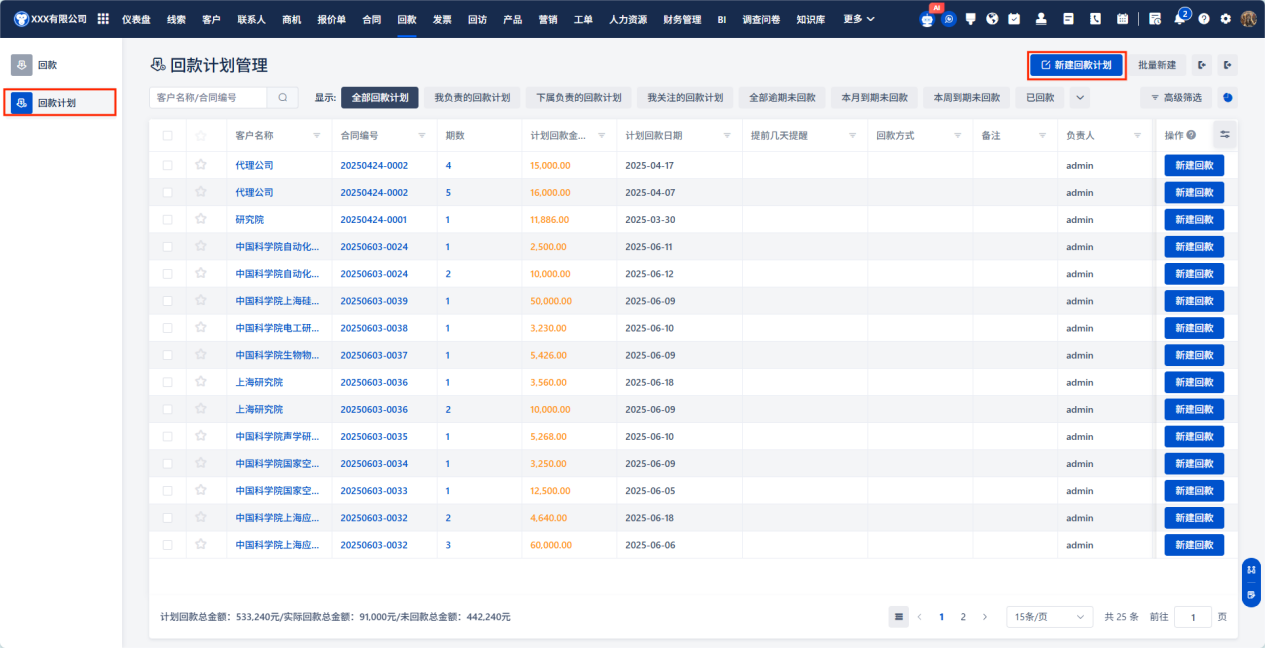1265x648 pixels.
Task: Switch to 我负责的回款计划 tab
Action: (472, 97)
